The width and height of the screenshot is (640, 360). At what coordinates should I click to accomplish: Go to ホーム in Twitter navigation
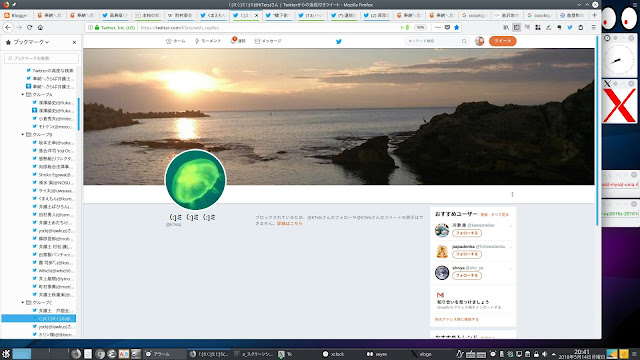[176, 41]
